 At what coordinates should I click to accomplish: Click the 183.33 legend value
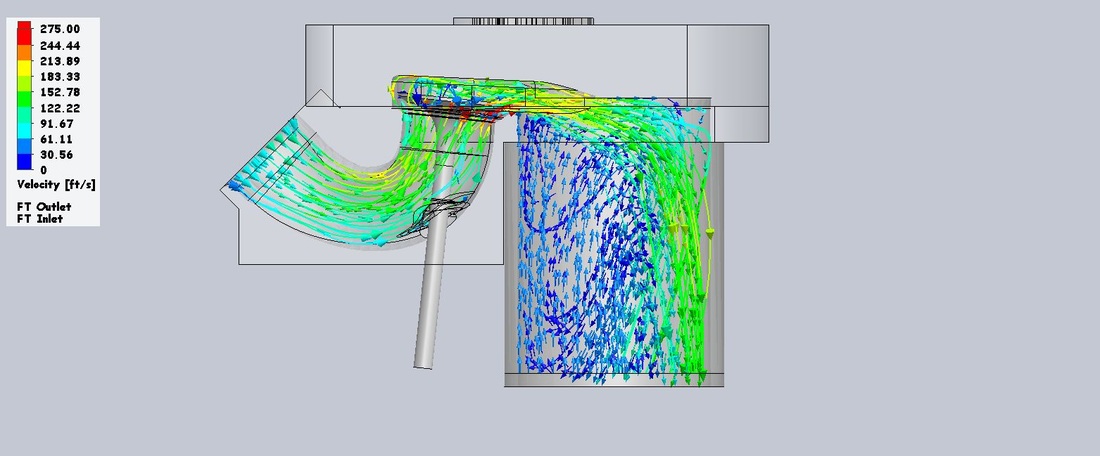click(60, 76)
